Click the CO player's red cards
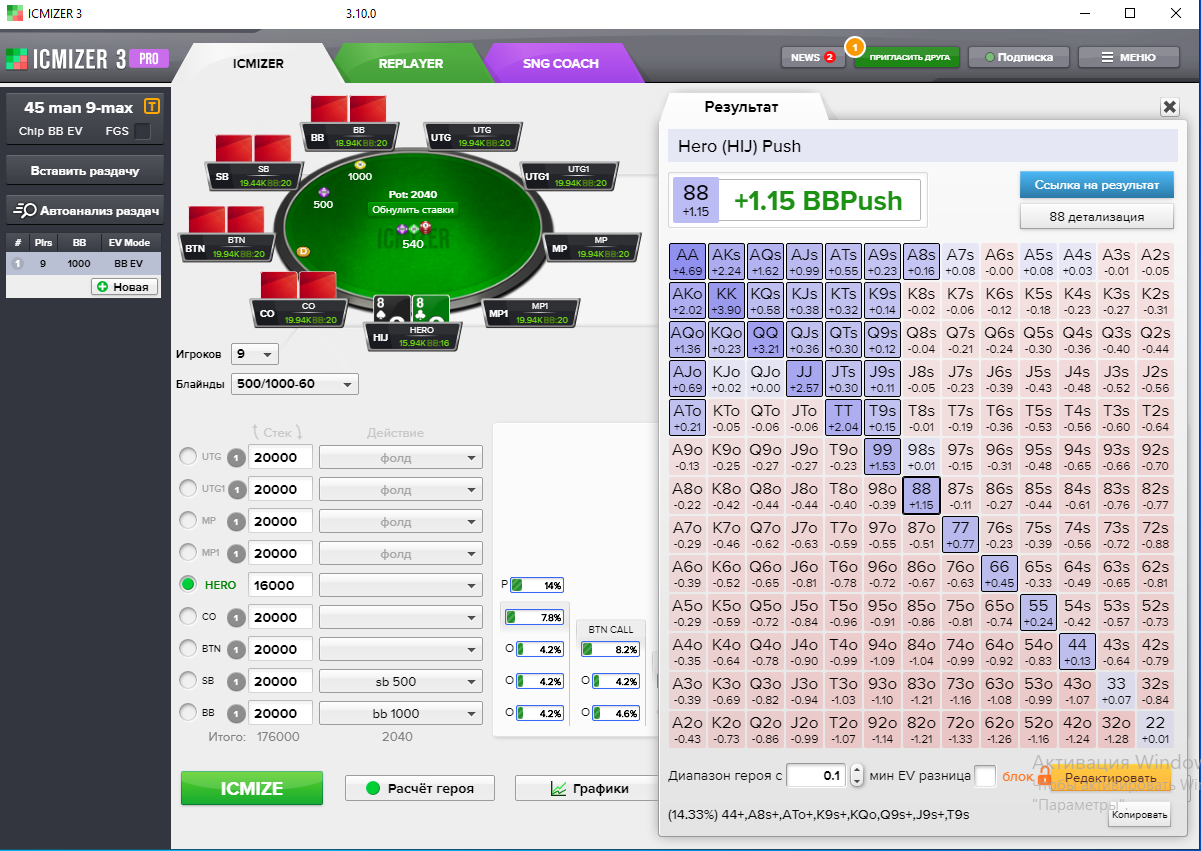This screenshot has width=1201, height=851. (298, 284)
